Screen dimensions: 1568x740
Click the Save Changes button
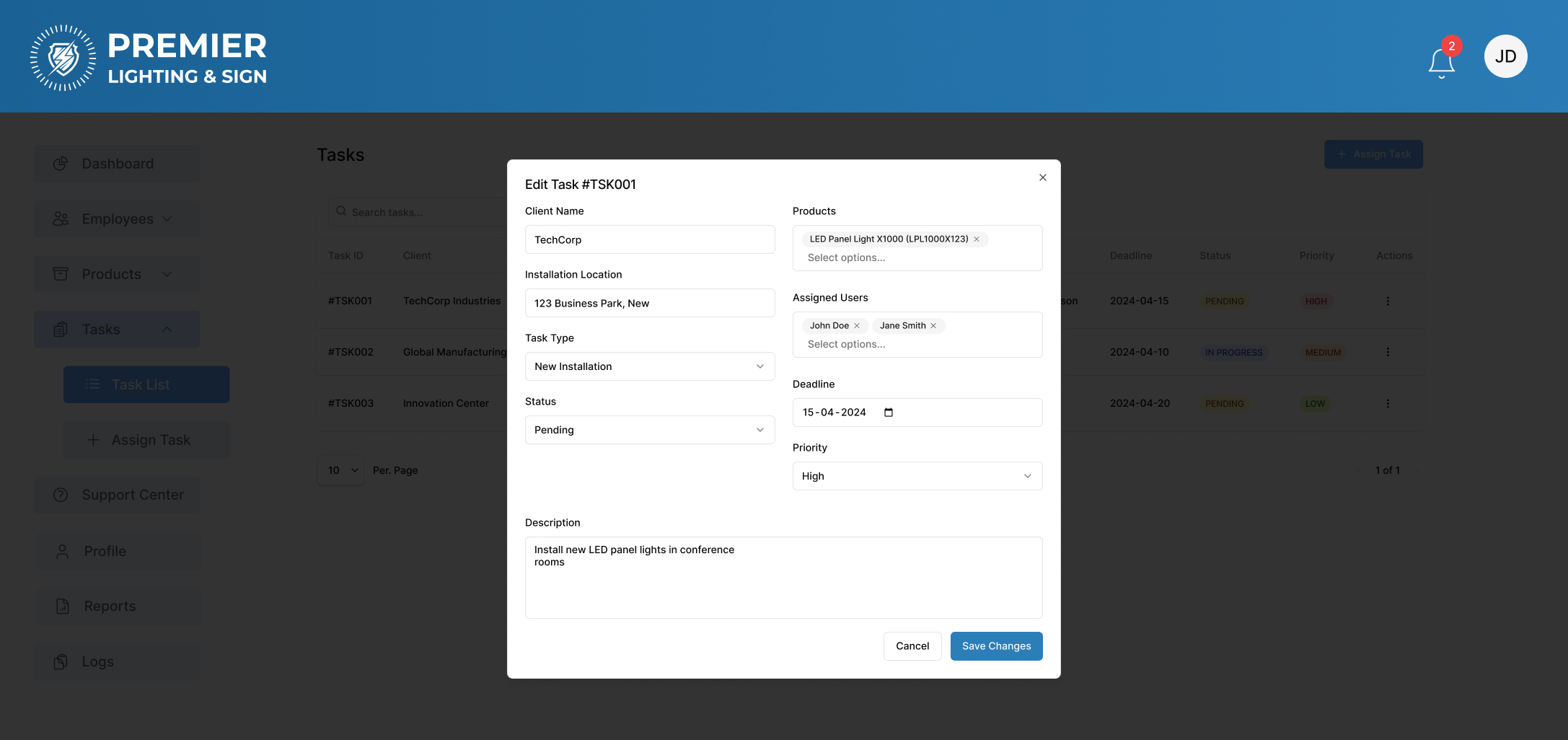coord(996,646)
